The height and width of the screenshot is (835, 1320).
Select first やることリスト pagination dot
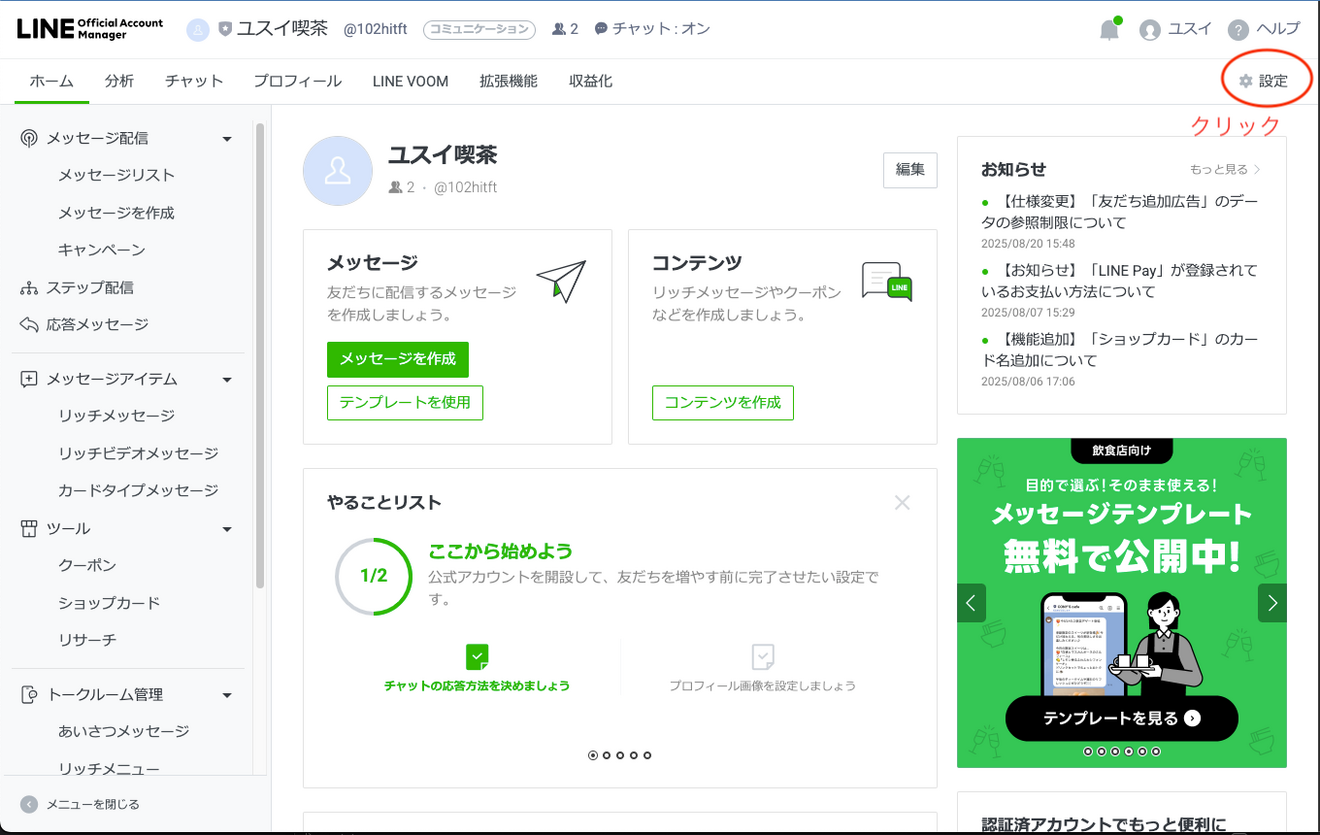[x=593, y=755]
